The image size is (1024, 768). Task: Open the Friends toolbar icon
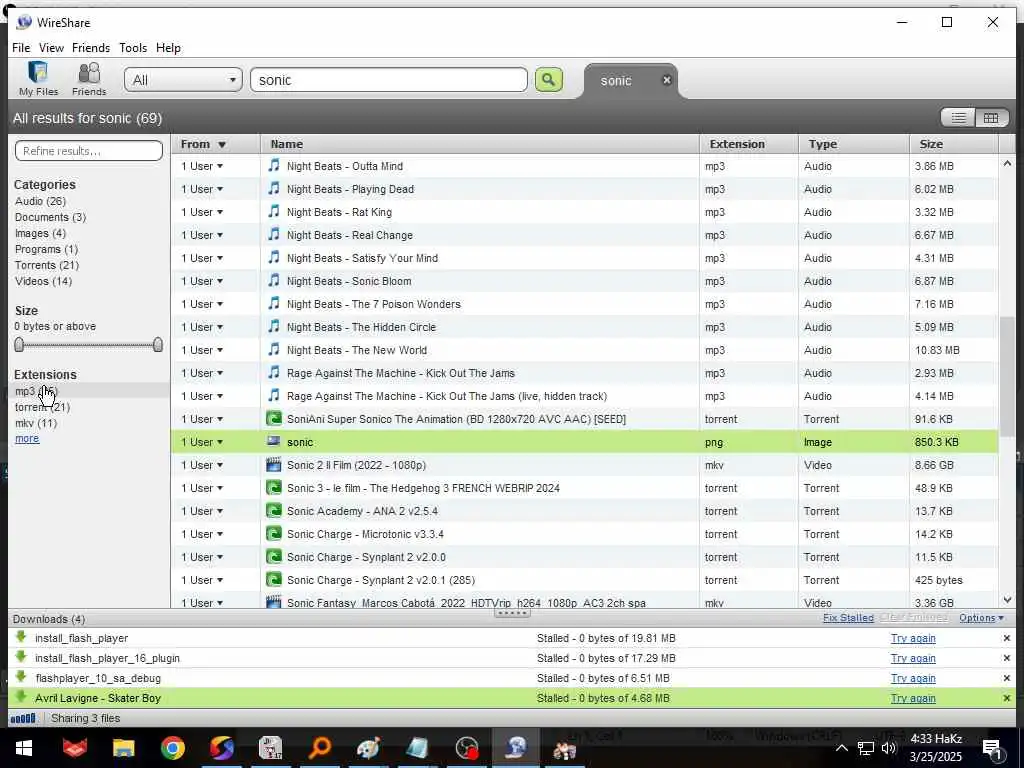(89, 79)
